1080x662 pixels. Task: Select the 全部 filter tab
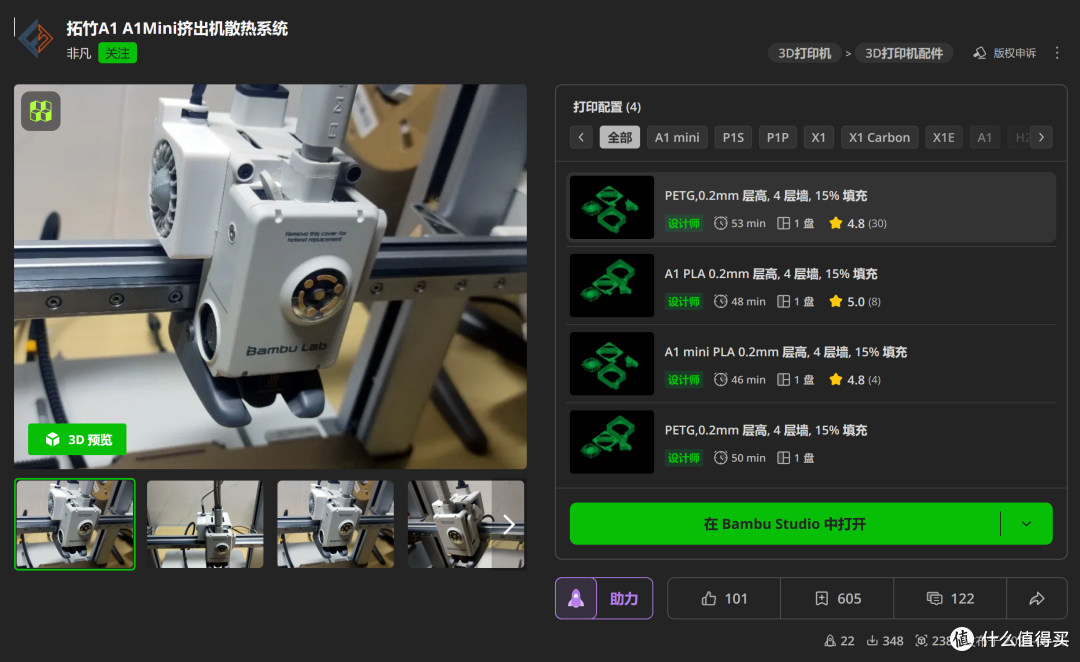click(x=620, y=137)
